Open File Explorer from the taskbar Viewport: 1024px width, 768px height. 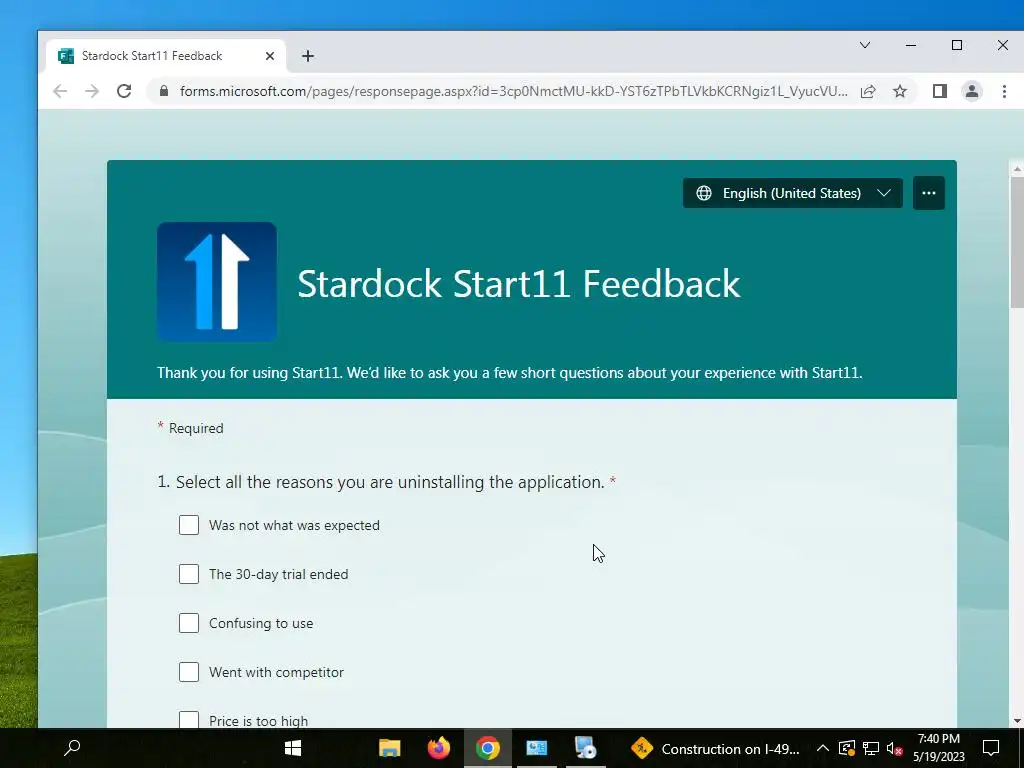click(x=390, y=748)
